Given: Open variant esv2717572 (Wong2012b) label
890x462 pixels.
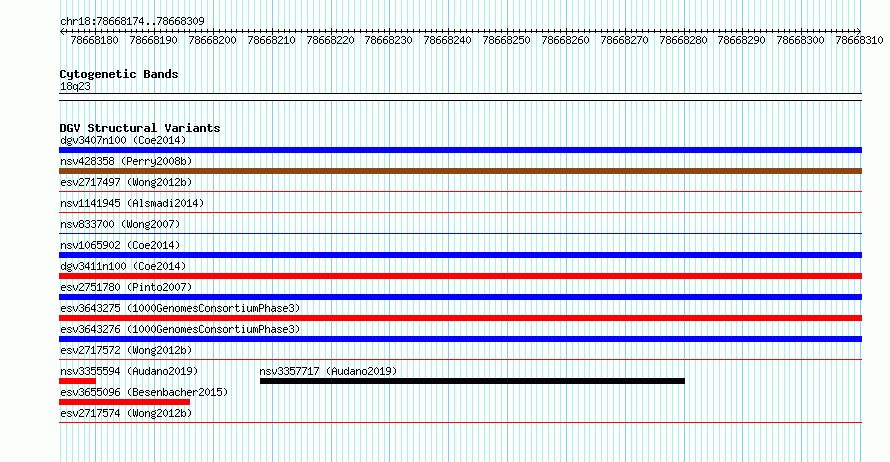Looking at the screenshot, I should [x=126, y=350].
